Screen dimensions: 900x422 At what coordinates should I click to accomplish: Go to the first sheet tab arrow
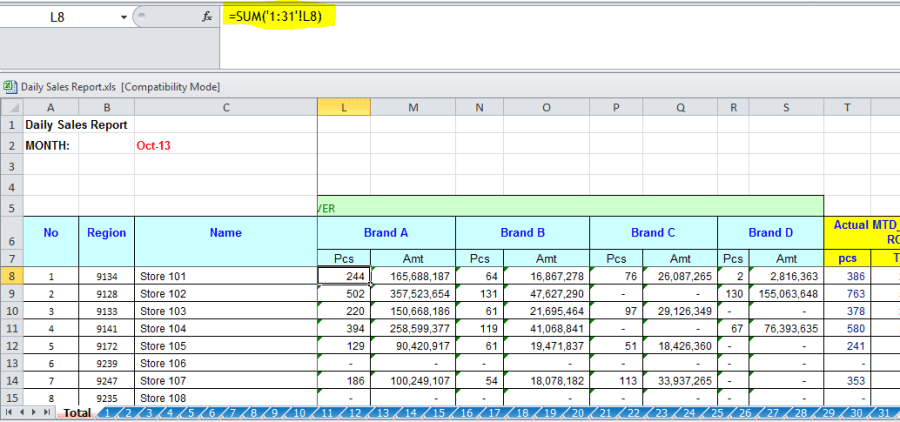[x=9, y=412]
